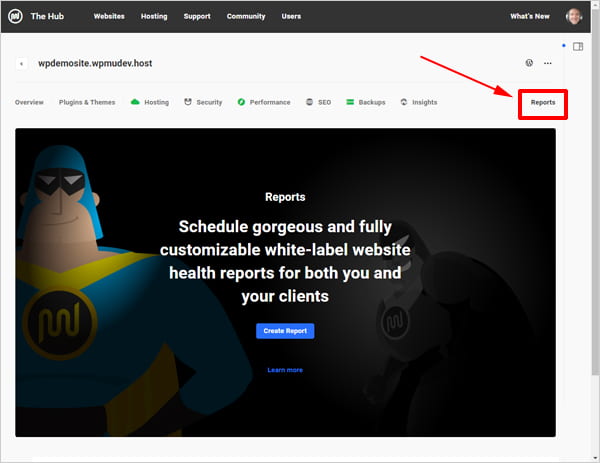Viewport: 600px width, 463px height.
Task: Click the green Backups icon
Action: pos(350,102)
